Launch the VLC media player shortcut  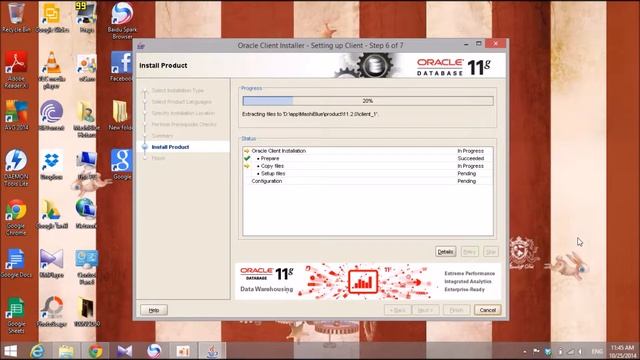click(52, 69)
